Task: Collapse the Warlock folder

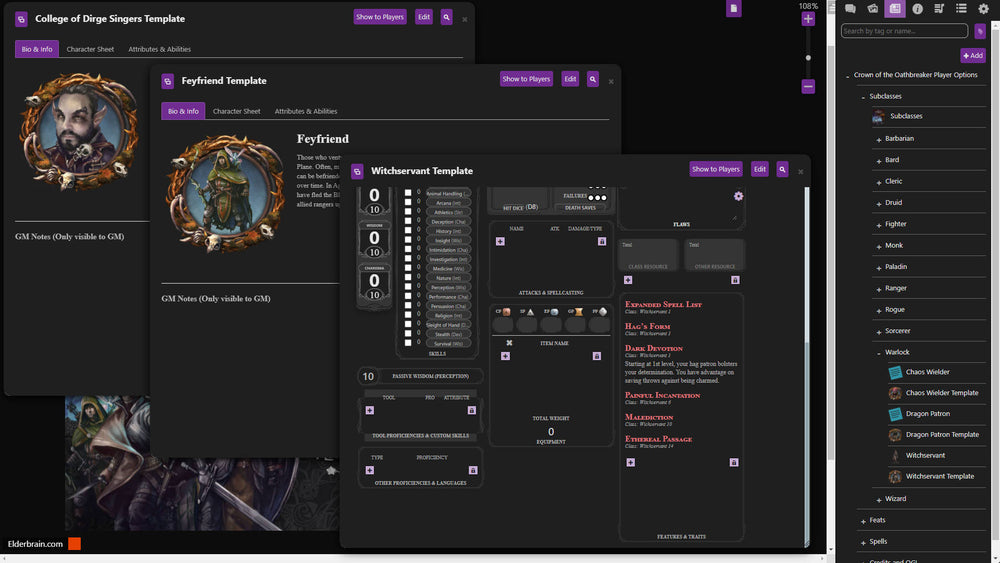Action: tap(878, 352)
